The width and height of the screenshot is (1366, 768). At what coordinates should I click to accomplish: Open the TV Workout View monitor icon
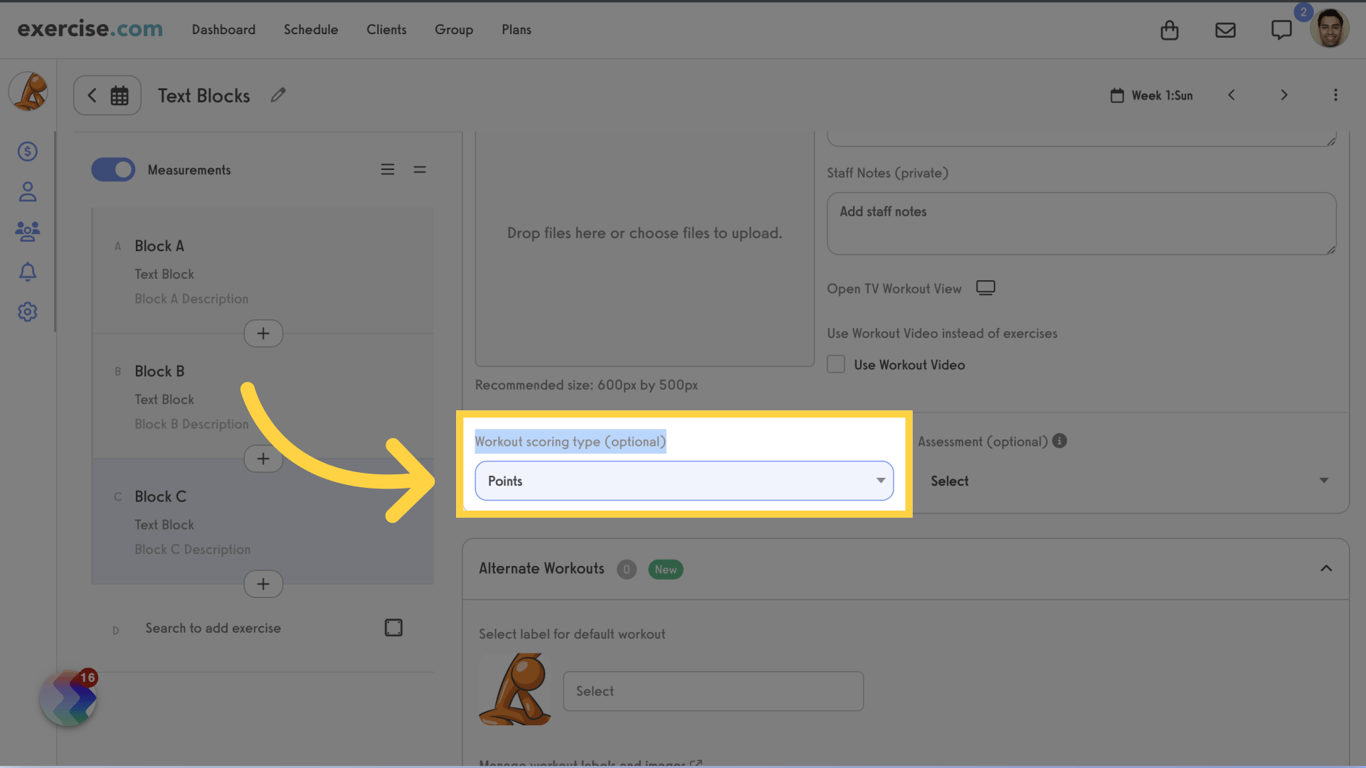click(986, 288)
